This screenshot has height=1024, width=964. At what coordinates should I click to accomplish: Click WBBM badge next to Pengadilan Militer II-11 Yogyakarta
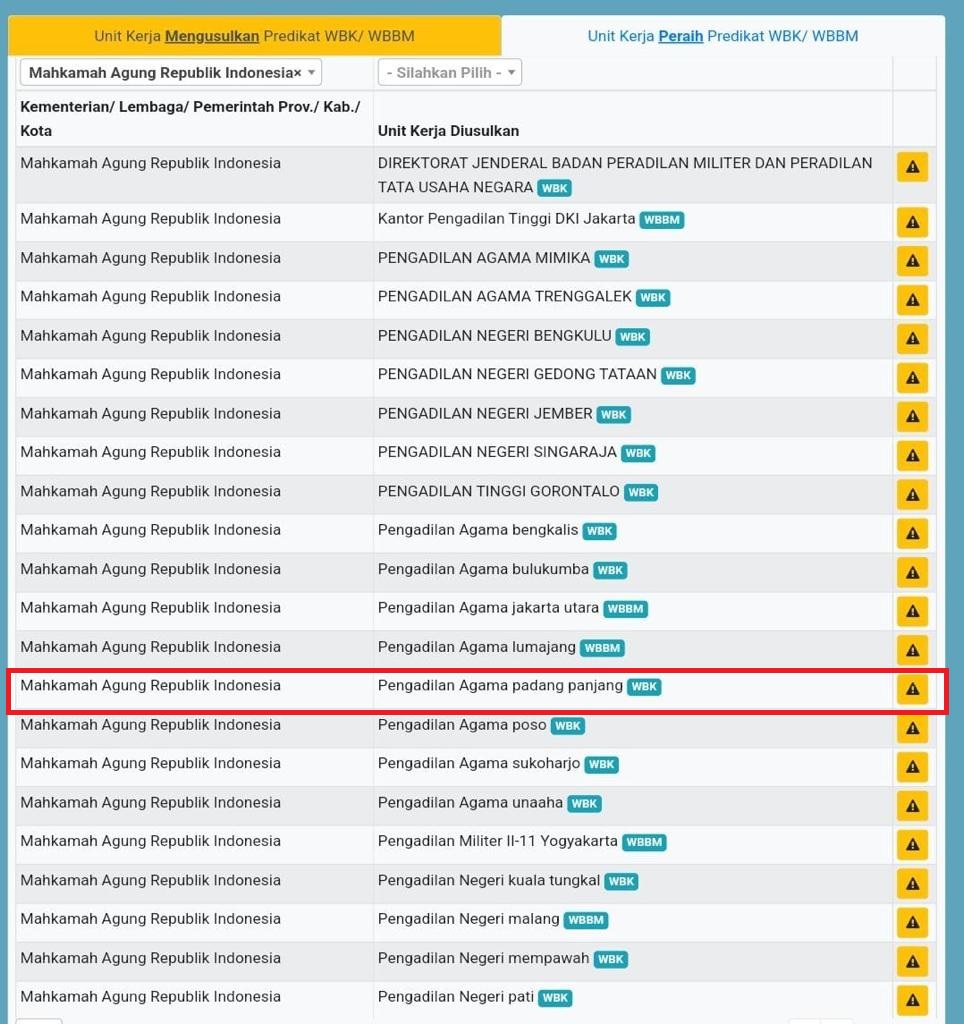tap(644, 842)
